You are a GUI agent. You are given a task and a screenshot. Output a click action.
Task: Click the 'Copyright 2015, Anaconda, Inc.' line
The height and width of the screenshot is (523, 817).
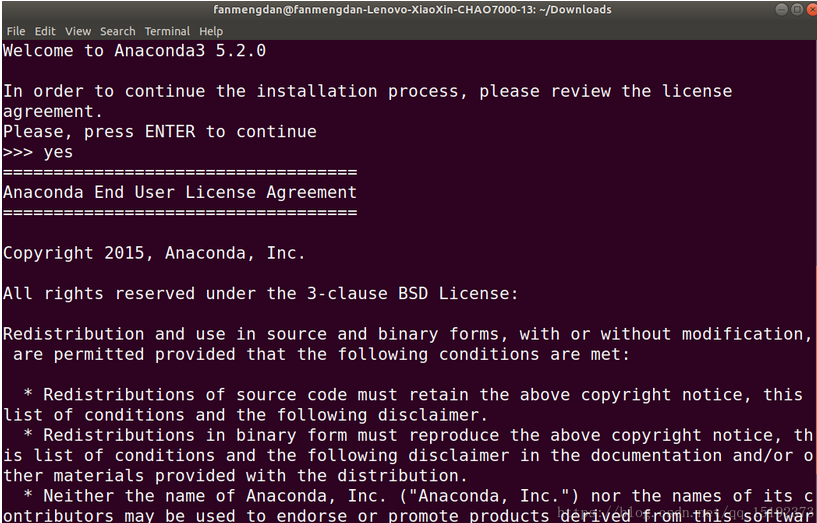coord(154,253)
